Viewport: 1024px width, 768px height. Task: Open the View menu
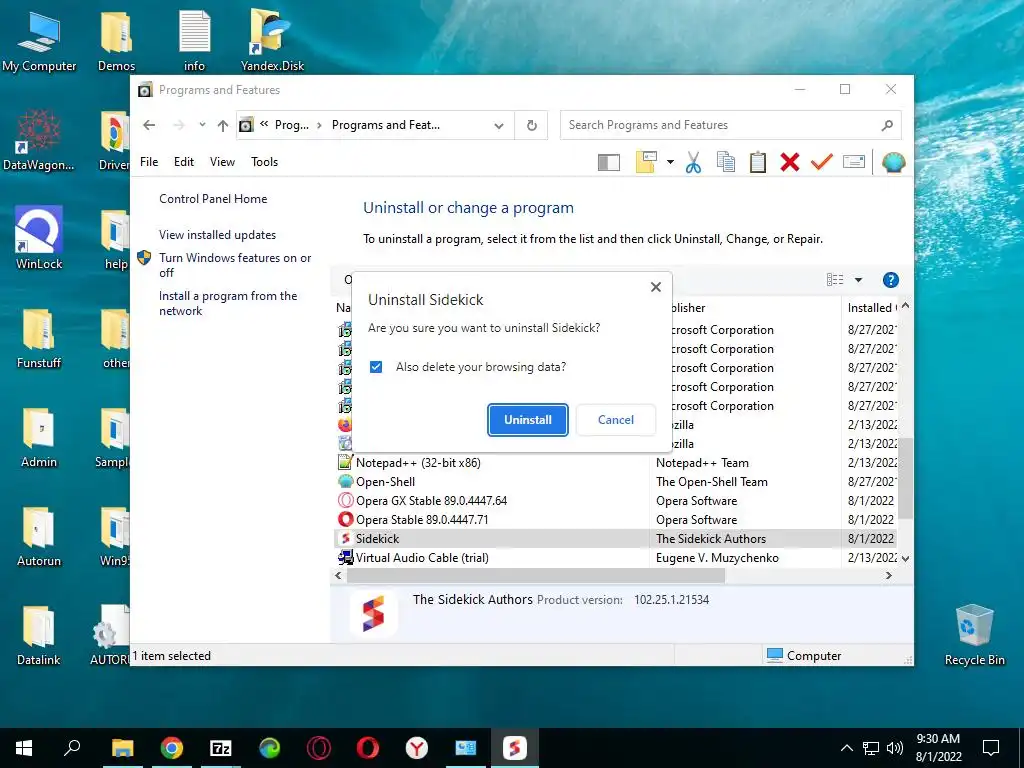[222, 162]
